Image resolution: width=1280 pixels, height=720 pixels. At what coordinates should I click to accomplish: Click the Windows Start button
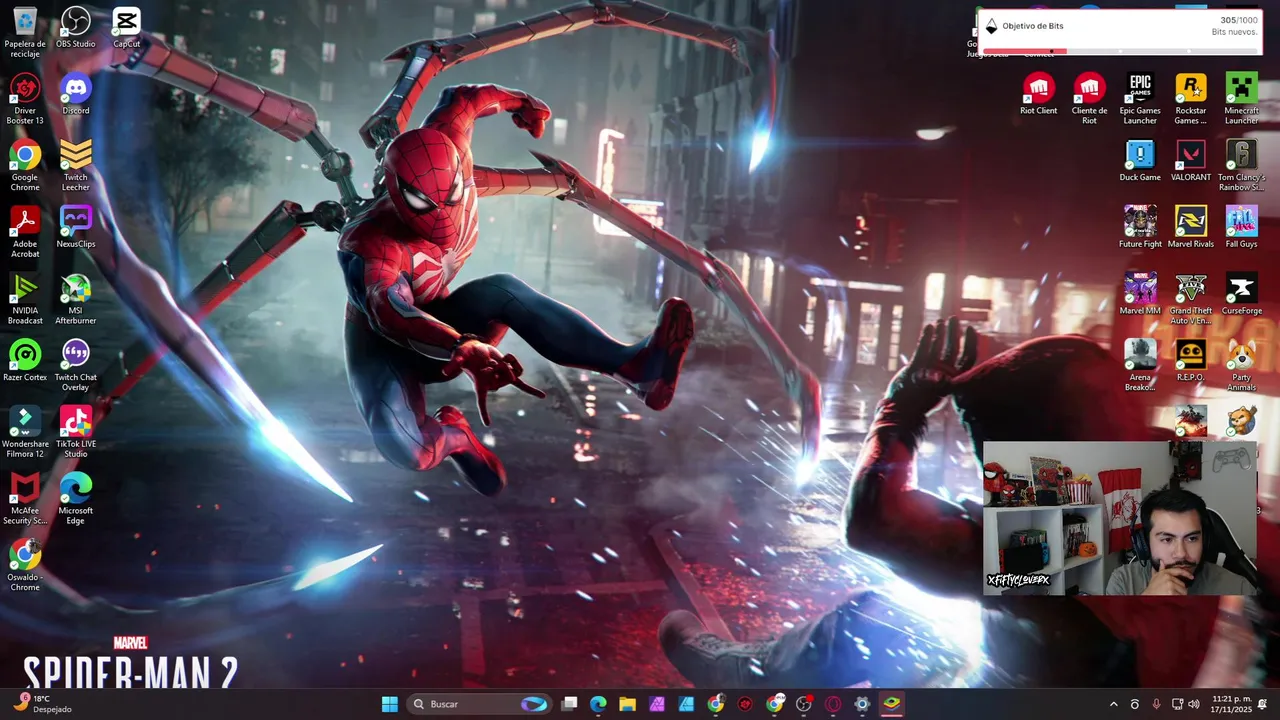pos(390,704)
